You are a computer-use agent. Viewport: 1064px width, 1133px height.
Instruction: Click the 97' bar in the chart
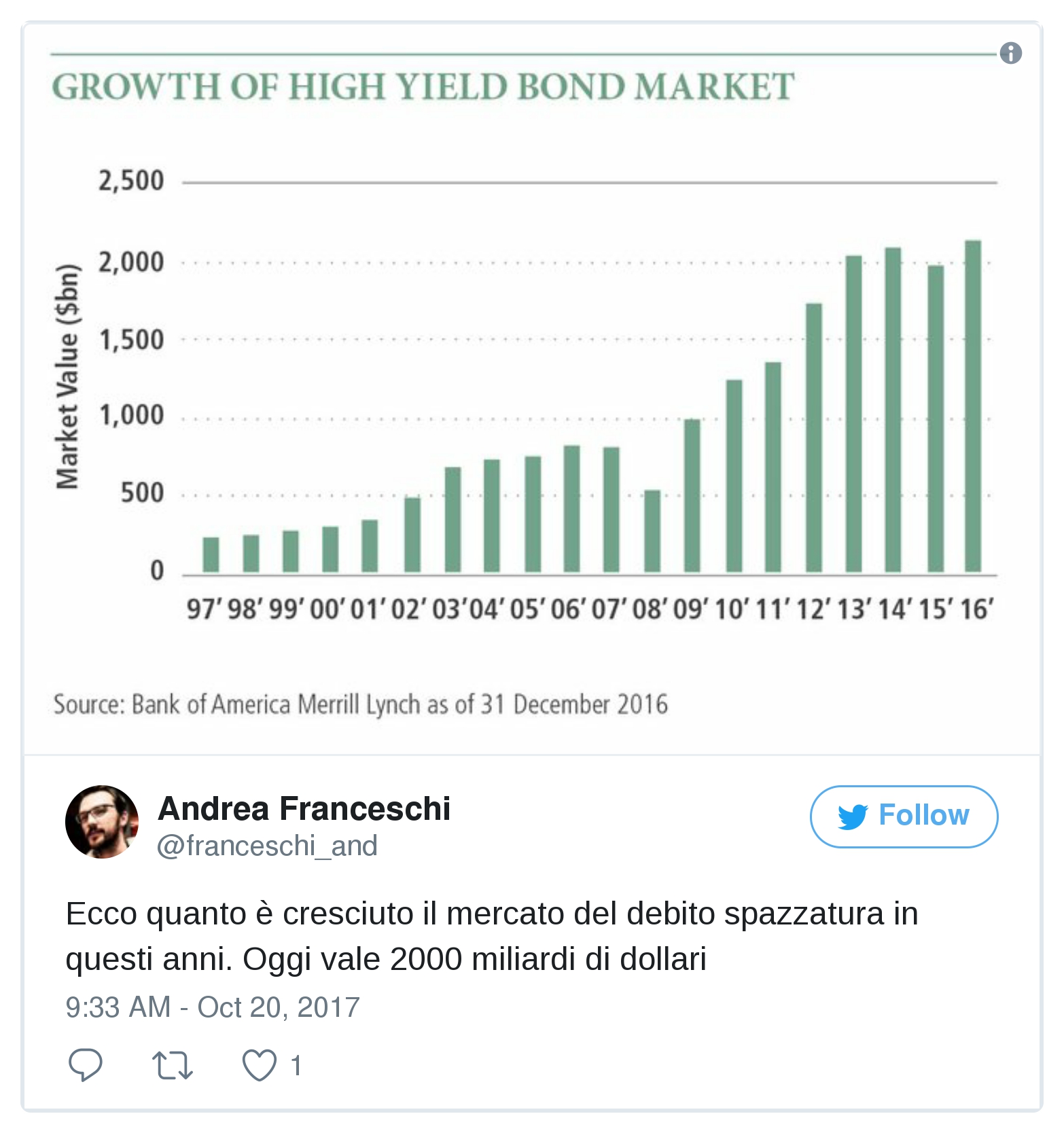tap(211, 555)
